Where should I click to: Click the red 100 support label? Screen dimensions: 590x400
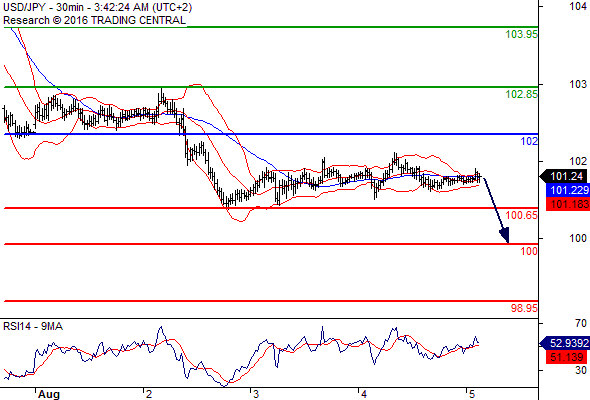(x=529, y=251)
